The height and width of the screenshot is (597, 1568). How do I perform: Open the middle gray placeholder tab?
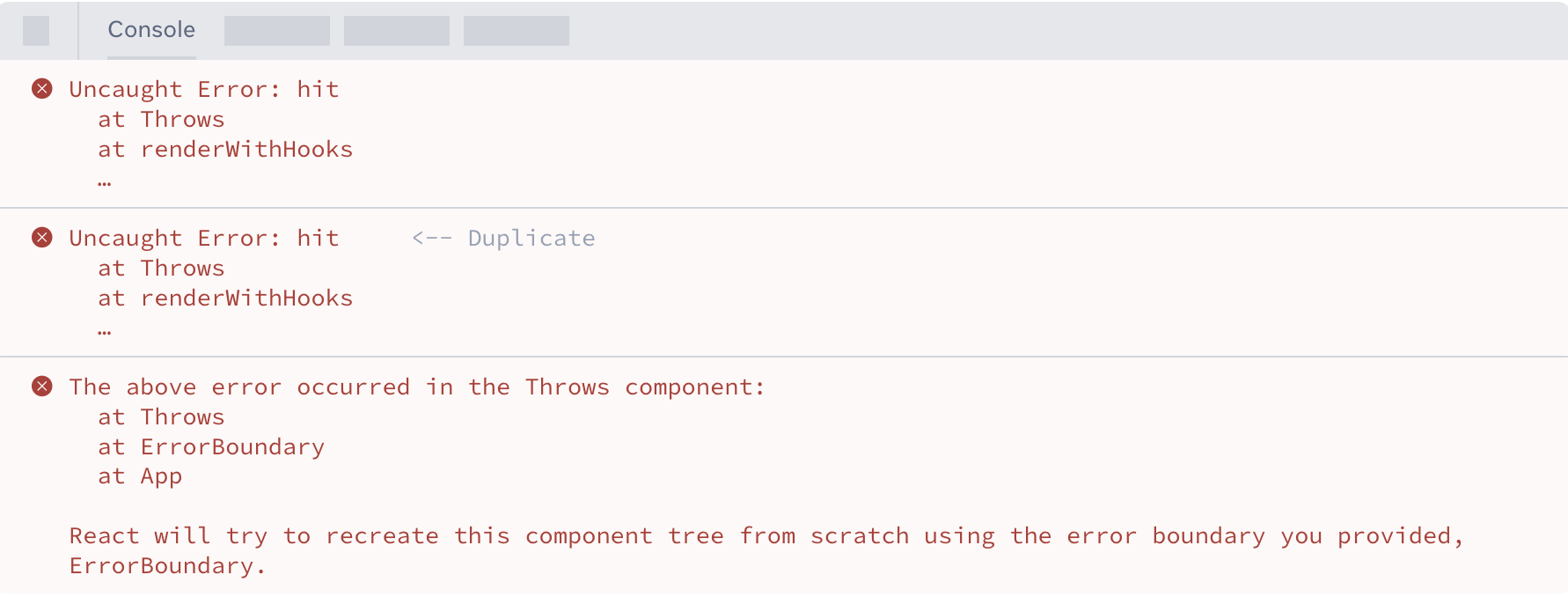[397, 31]
